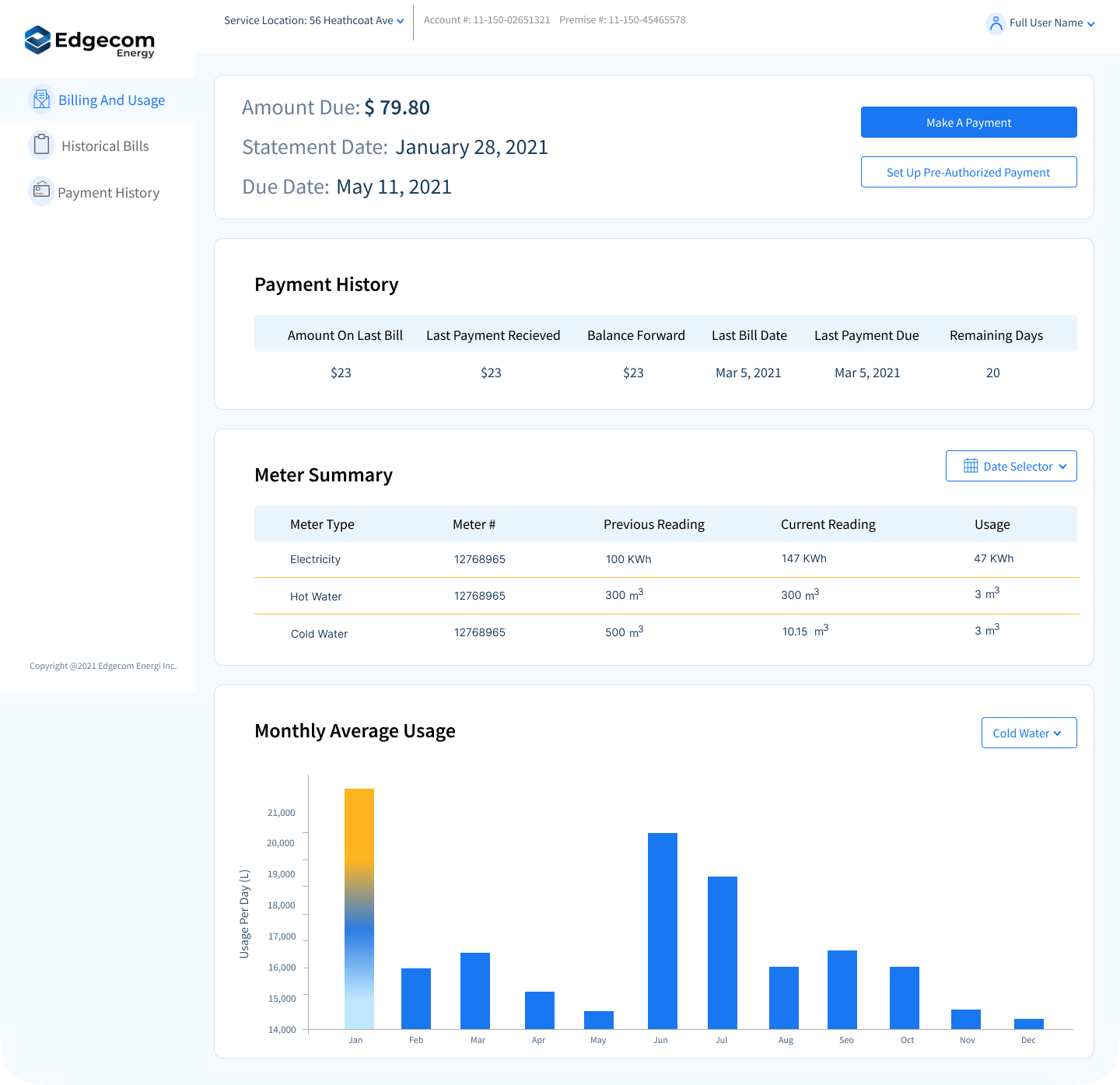Screen dimensions: 1120x1085
Task: Click the Edgecom Energy logo
Action: point(89,41)
